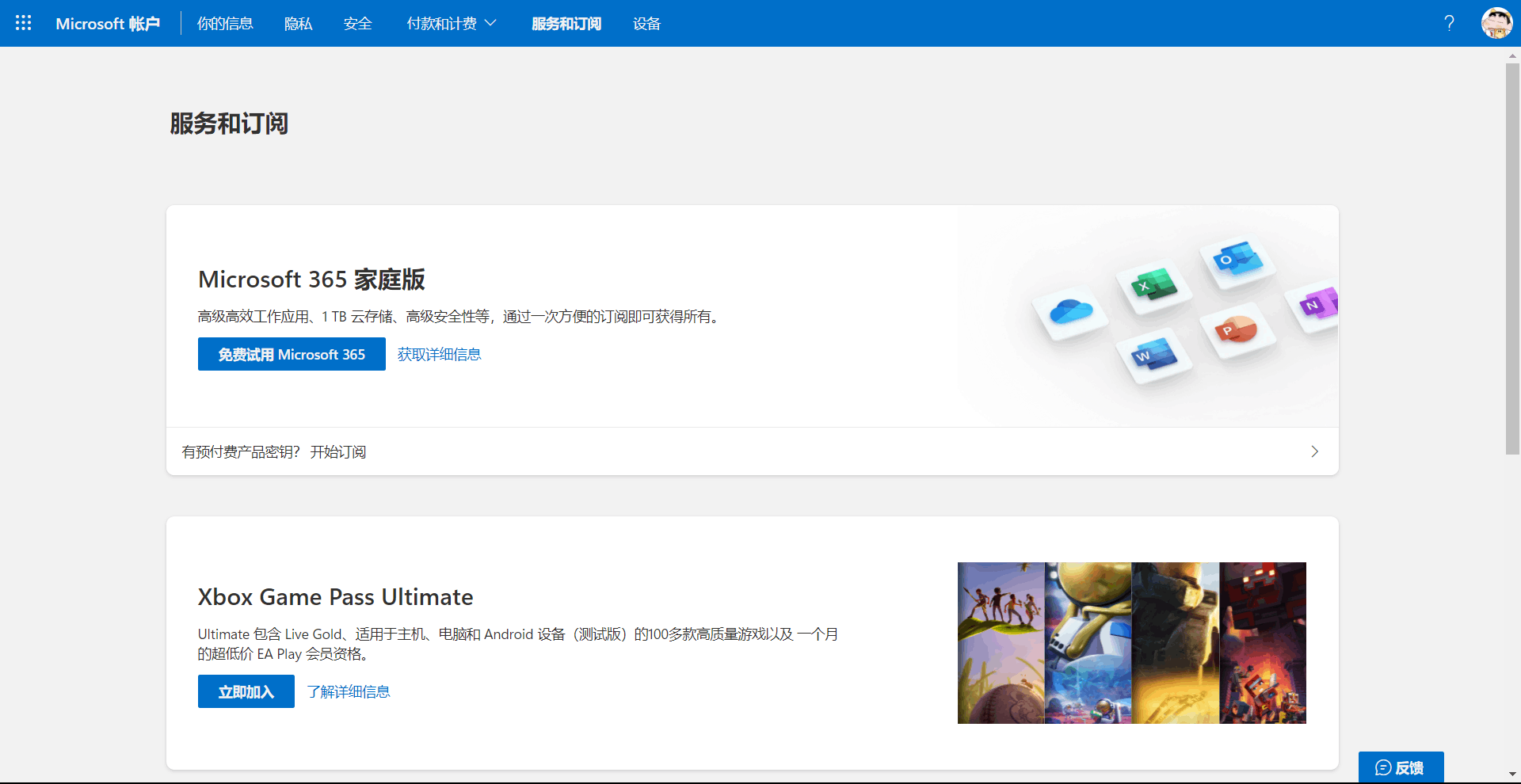This screenshot has width=1521, height=784.
Task: Click the scrollbar up arrow
Action: click(1512, 55)
